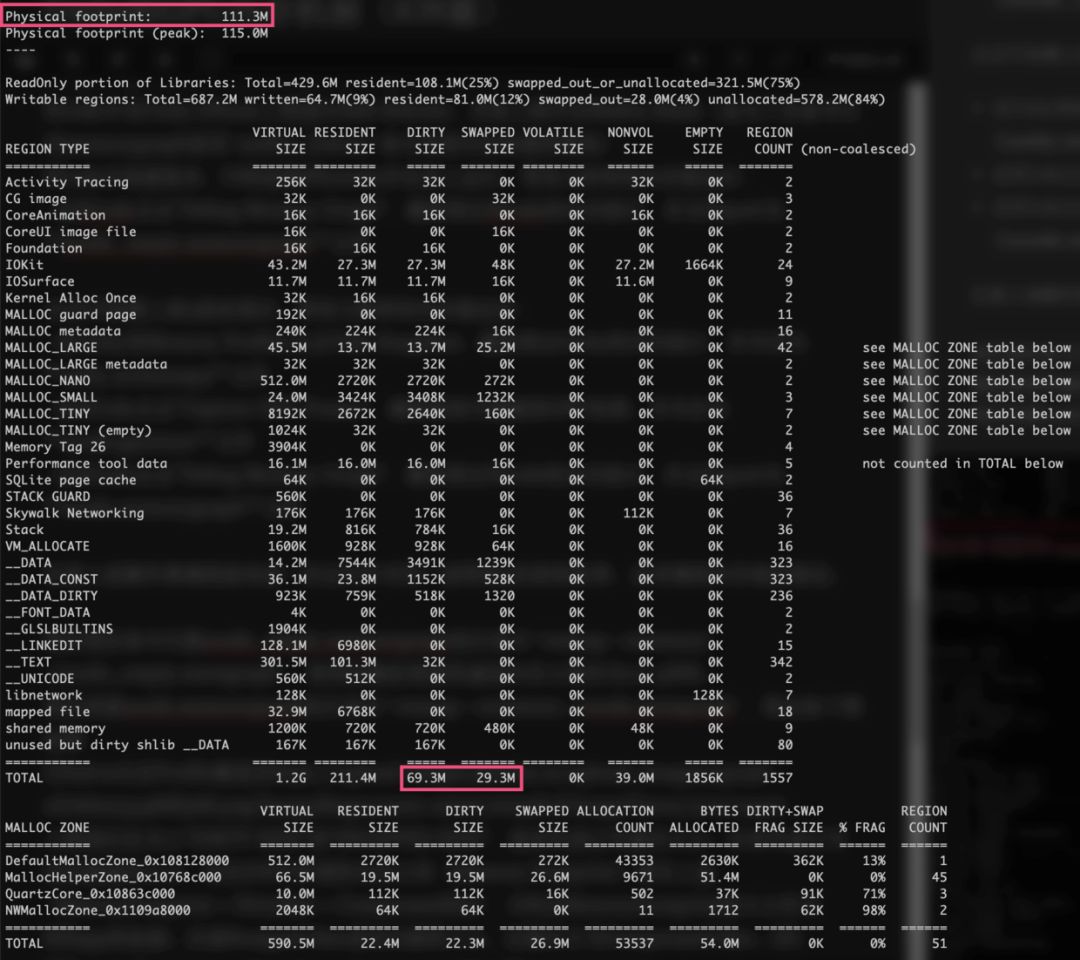The height and width of the screenshot is (960, 1080).
Task: Click the allocation count 43353
Action: [634, 860]
